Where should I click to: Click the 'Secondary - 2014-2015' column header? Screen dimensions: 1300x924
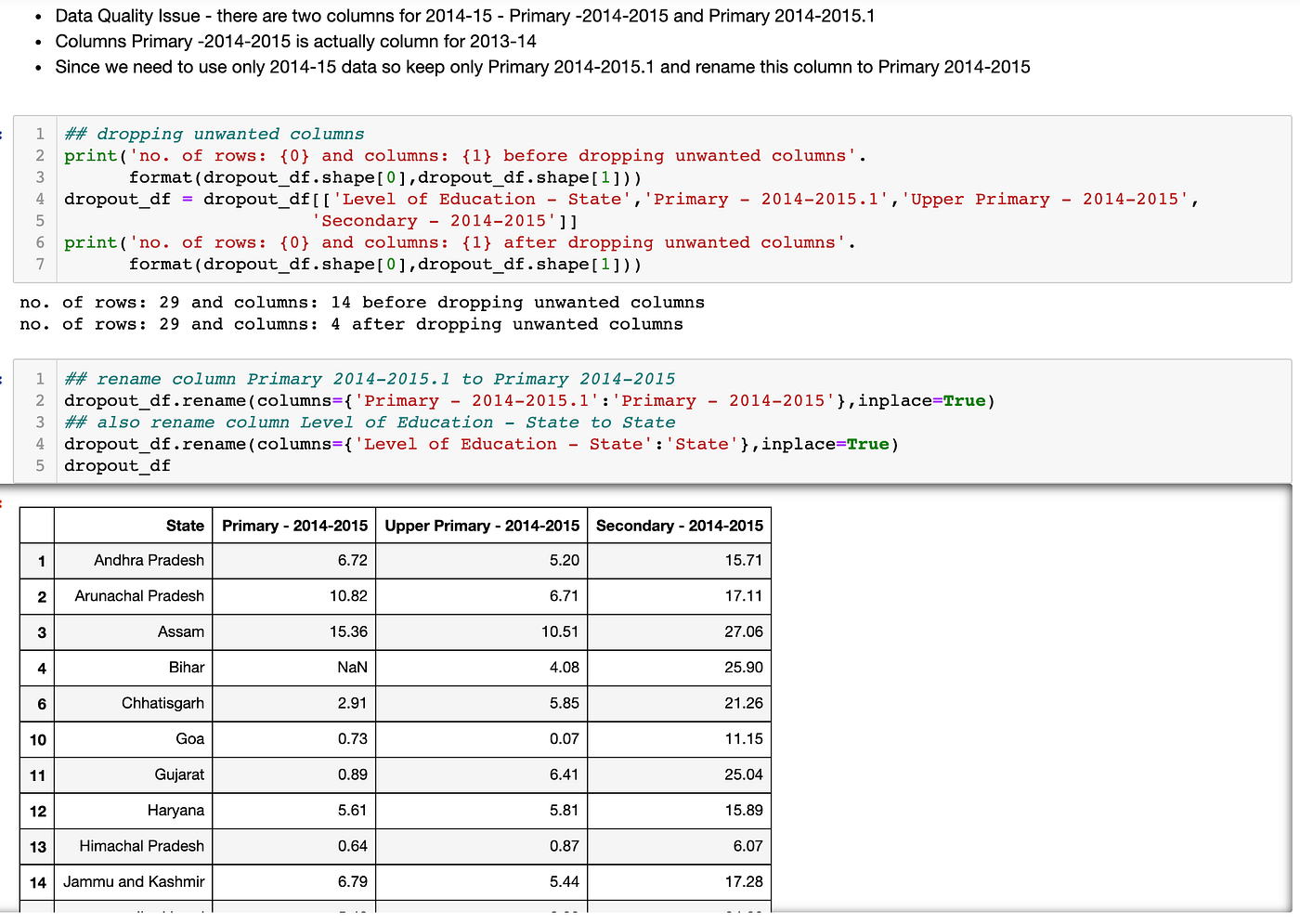[x=679, y=525]
